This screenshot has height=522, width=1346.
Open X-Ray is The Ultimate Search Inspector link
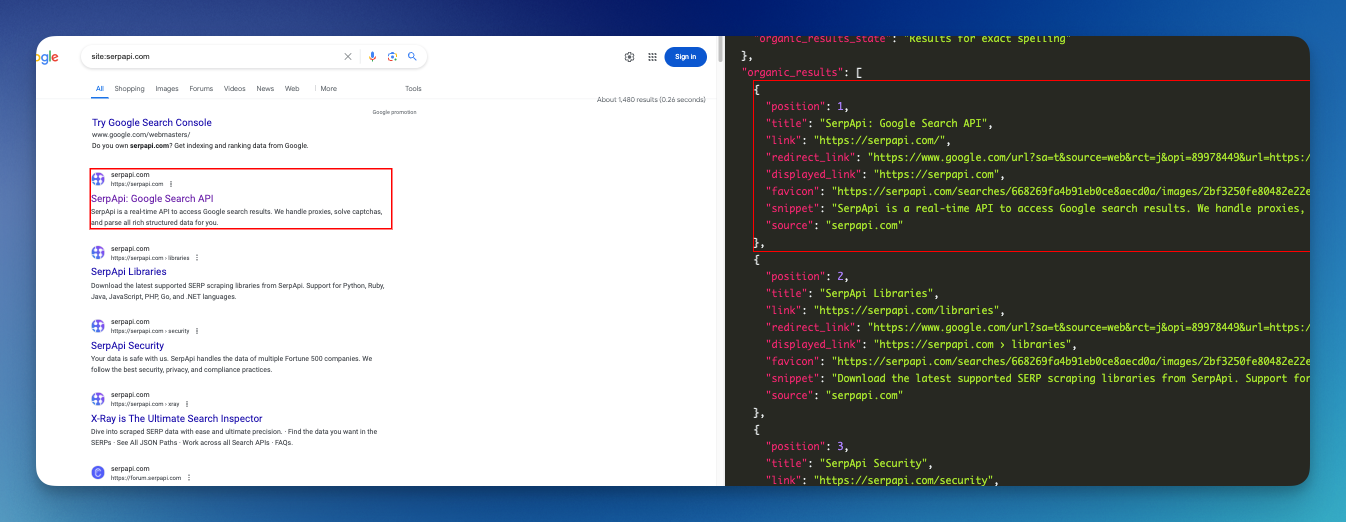(x=177, y=419)
